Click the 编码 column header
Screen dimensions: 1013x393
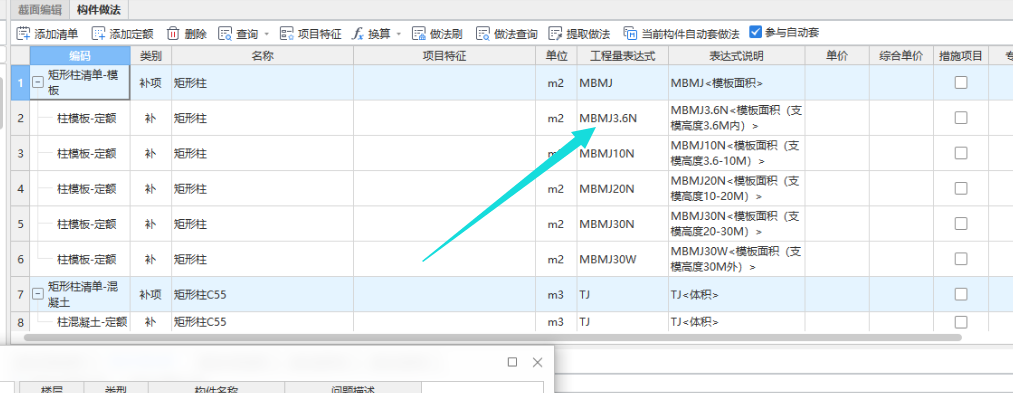click(80, 56)
